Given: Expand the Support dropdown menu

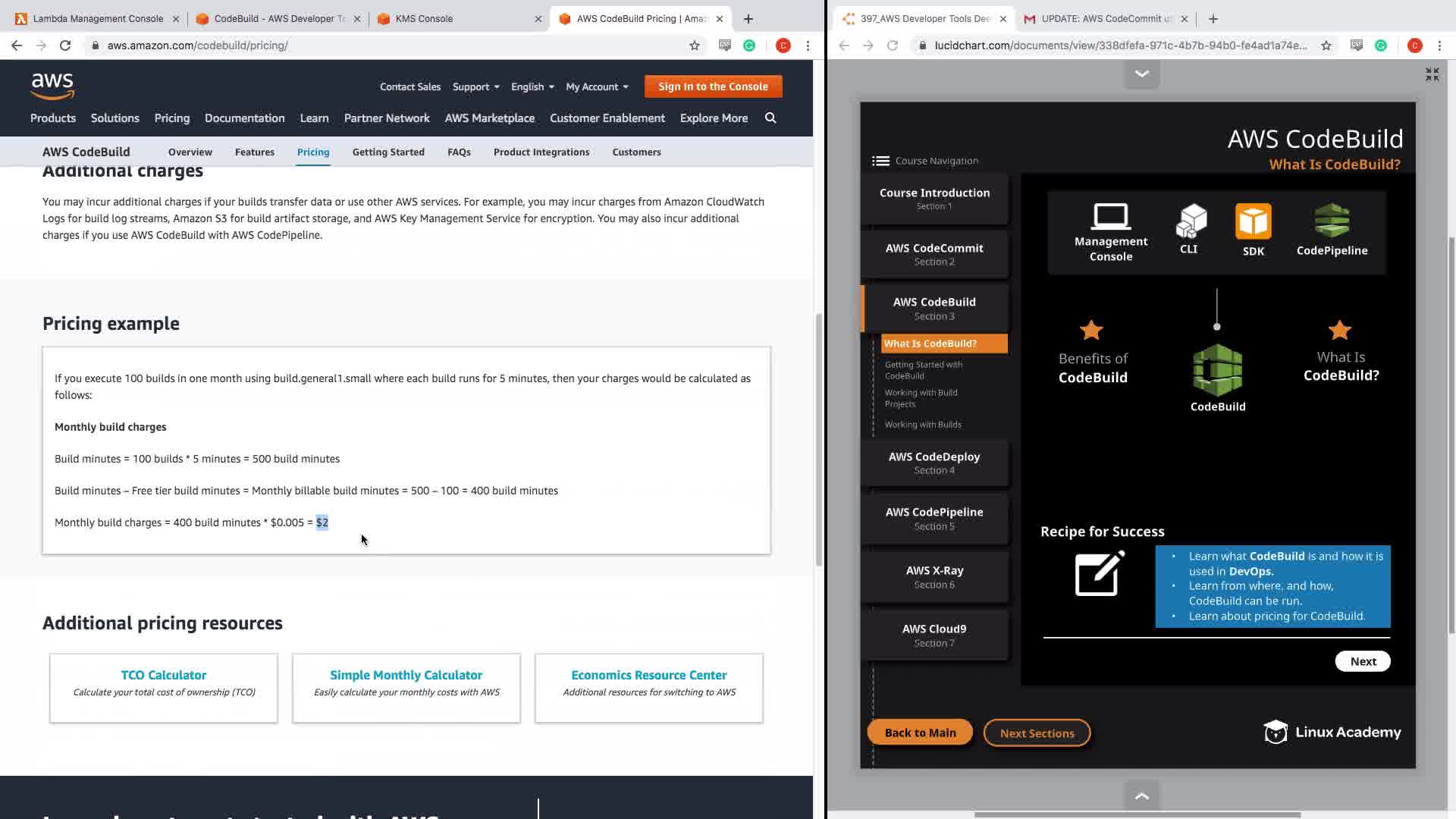Looking at the screenshot, I should (x=475, y=86).
